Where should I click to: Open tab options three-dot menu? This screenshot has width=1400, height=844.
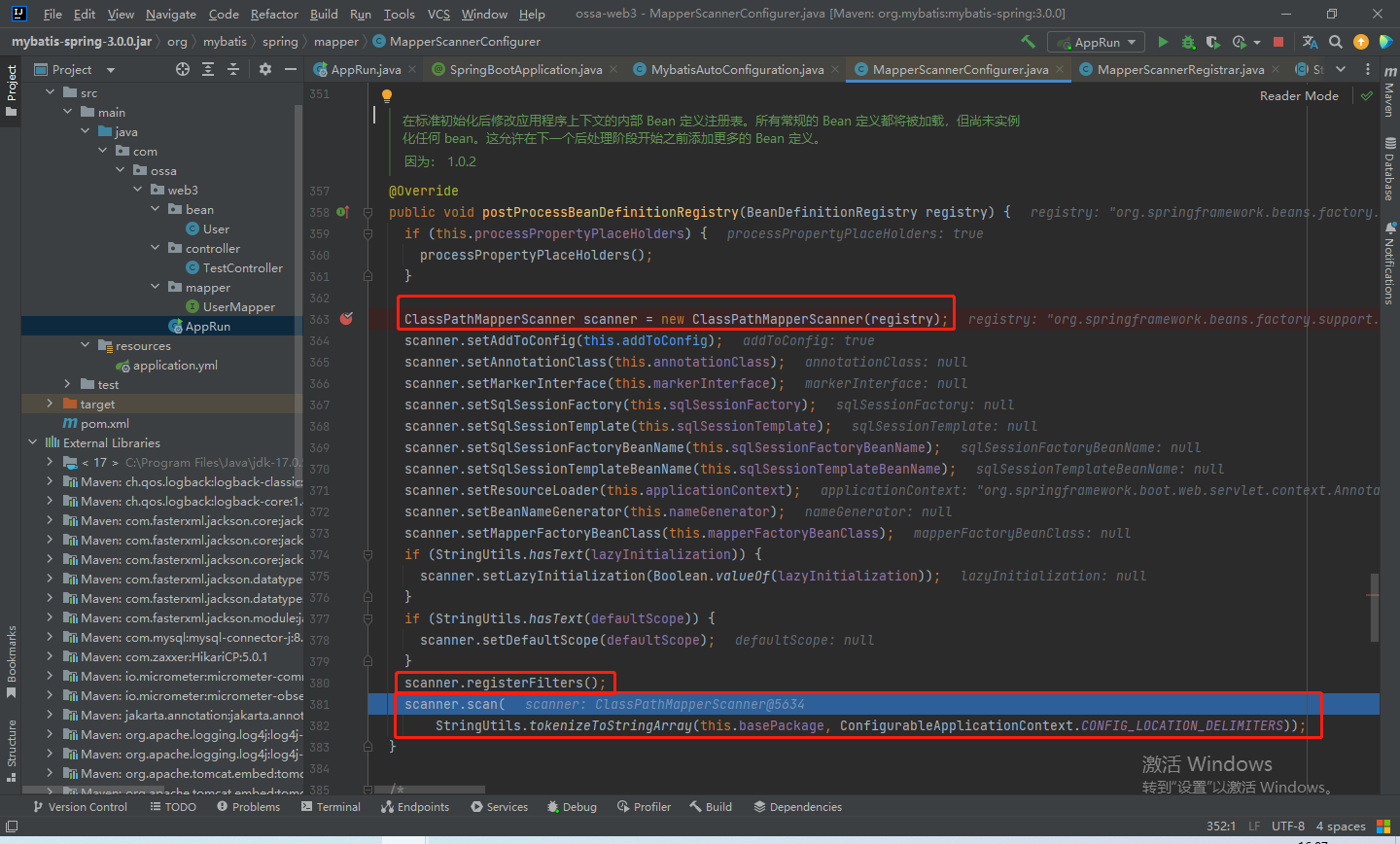(x=1368, y=69)
